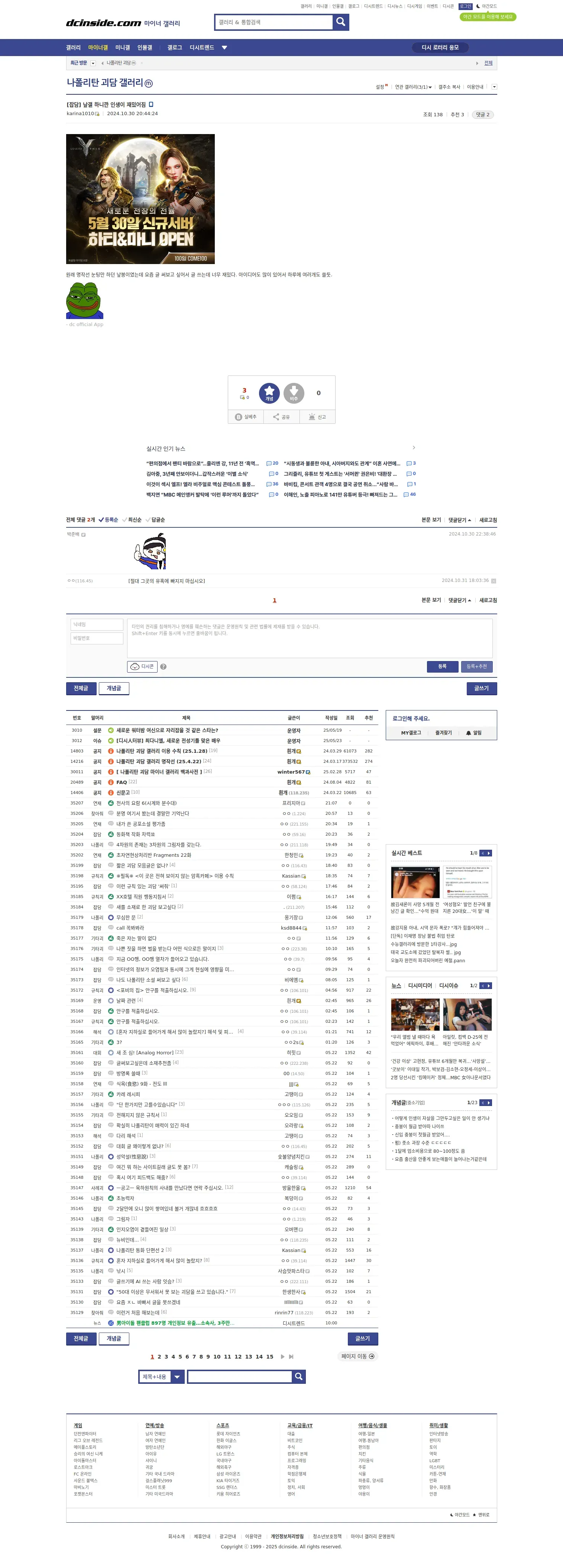Viewport: 563px width, 1568px height.
Task: Go to the next 실시간 베스트 page
Action: (x=489, y=853)
